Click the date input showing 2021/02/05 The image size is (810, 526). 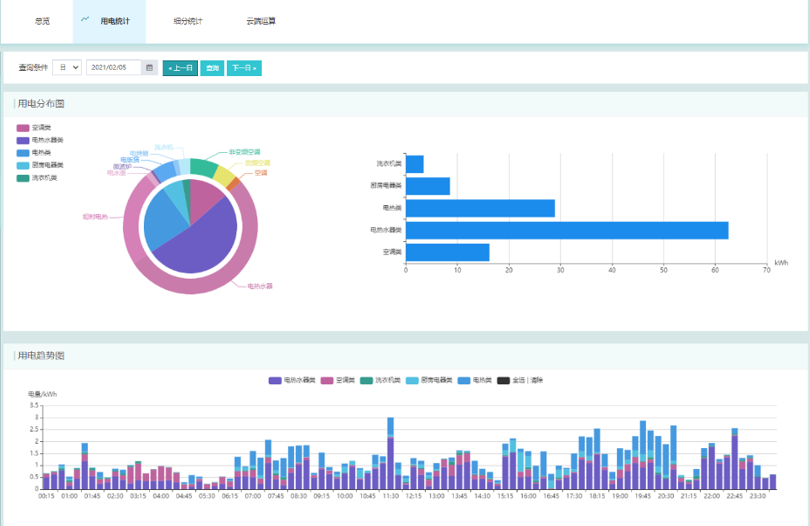(115, 68)
